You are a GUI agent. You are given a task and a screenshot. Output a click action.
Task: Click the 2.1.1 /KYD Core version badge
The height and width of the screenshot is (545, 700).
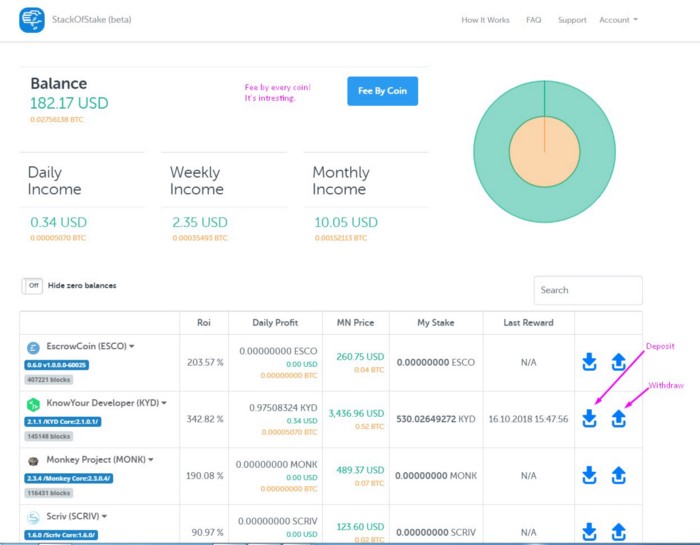tap(62, 422)
